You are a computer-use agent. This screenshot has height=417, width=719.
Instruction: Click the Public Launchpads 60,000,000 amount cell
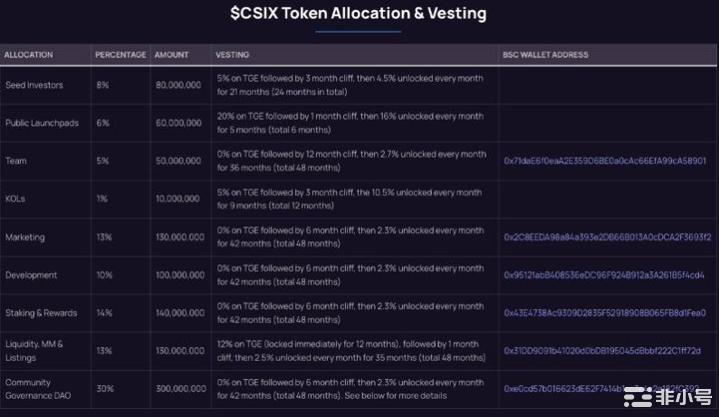pos(178,123)
